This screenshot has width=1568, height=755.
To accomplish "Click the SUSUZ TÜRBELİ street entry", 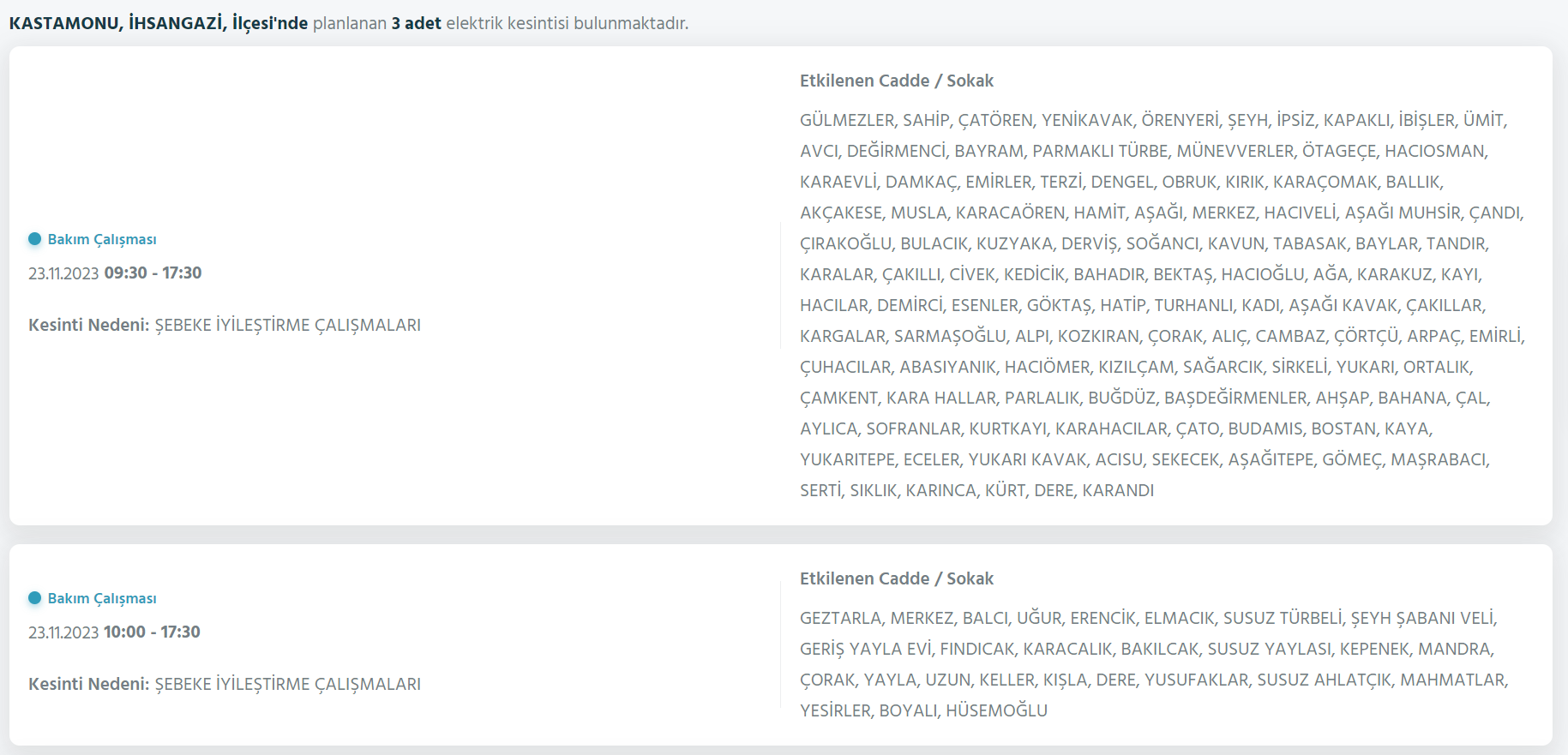I will 1283,618.
